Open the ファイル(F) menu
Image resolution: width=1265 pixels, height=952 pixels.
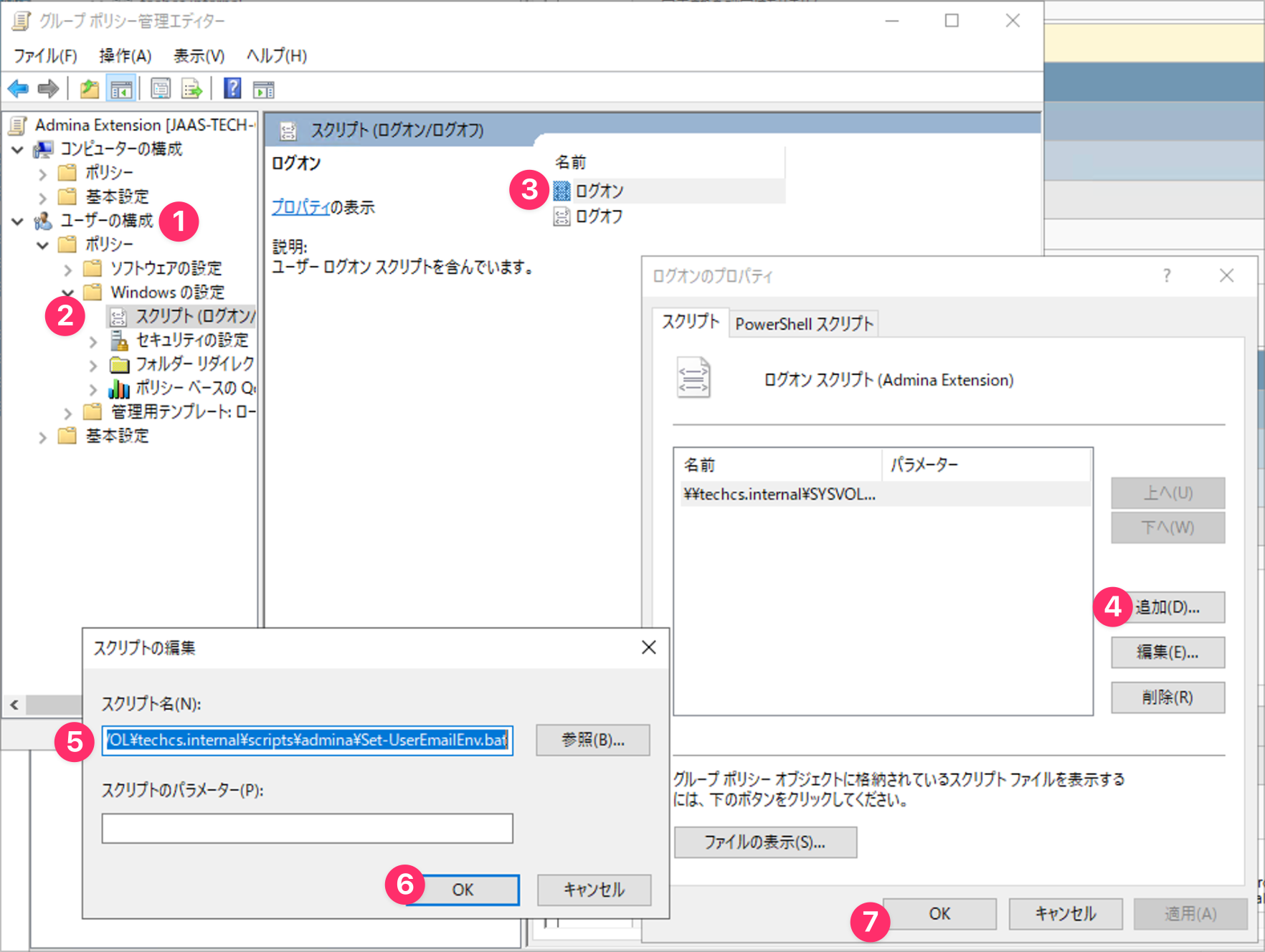[x=45, y=56]
